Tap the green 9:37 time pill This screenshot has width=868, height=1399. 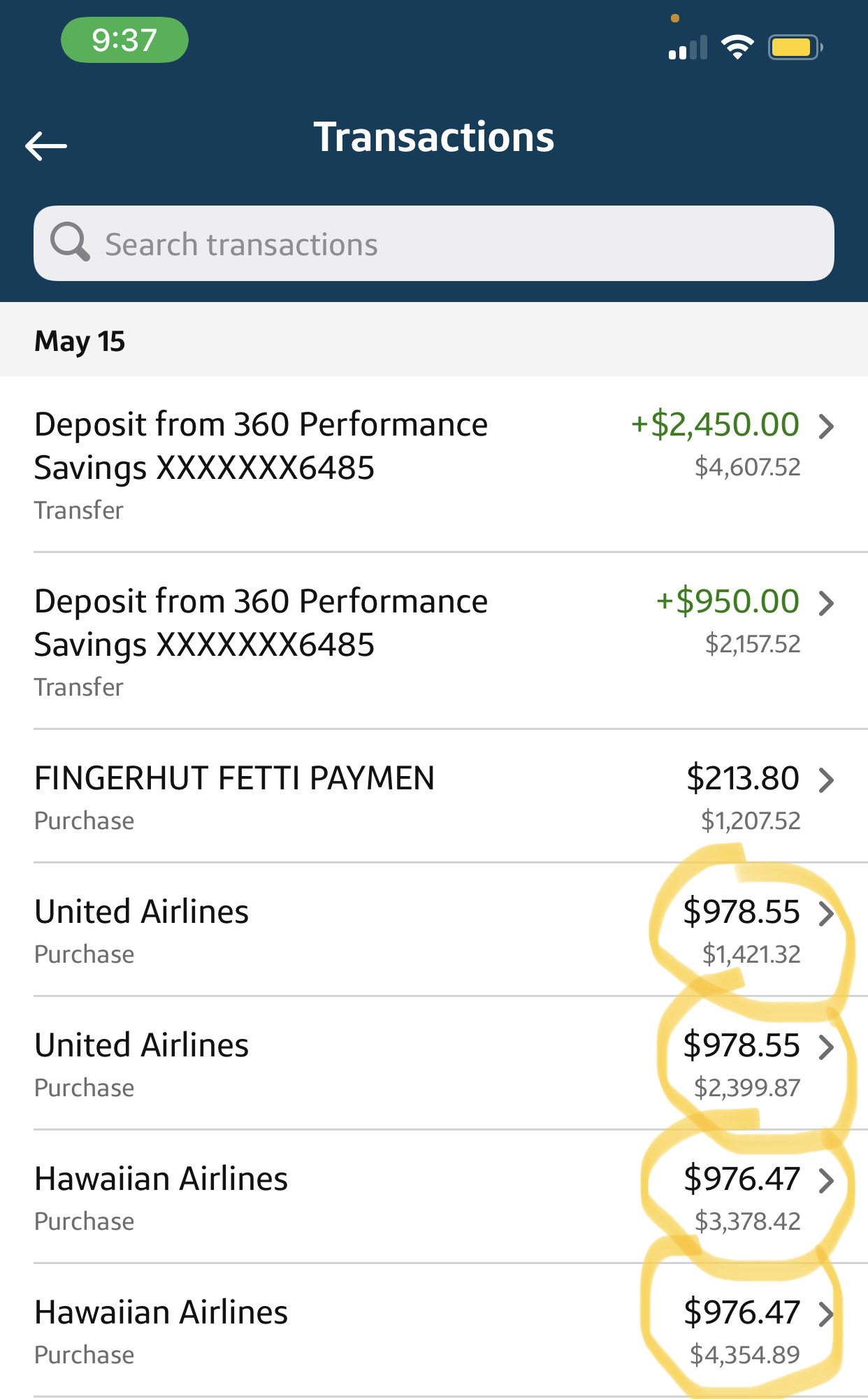(x=124, y=40)
